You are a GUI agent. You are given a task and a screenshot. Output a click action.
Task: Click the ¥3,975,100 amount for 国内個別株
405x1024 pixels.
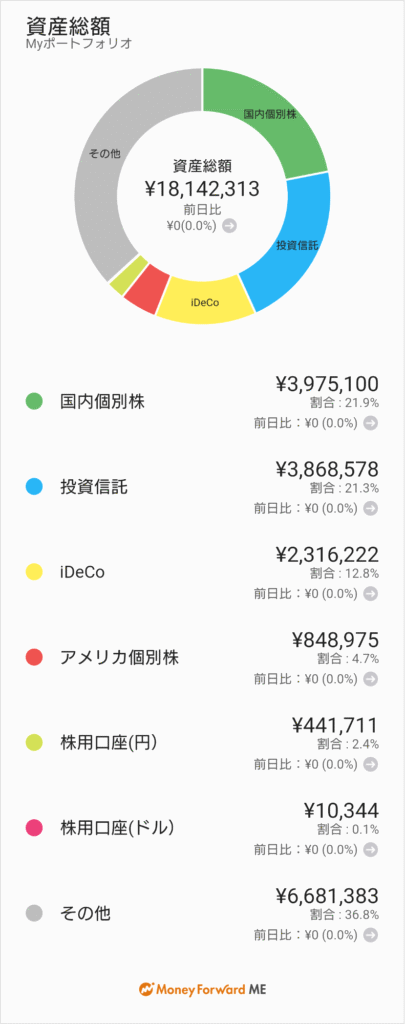[x=326, y=383]
